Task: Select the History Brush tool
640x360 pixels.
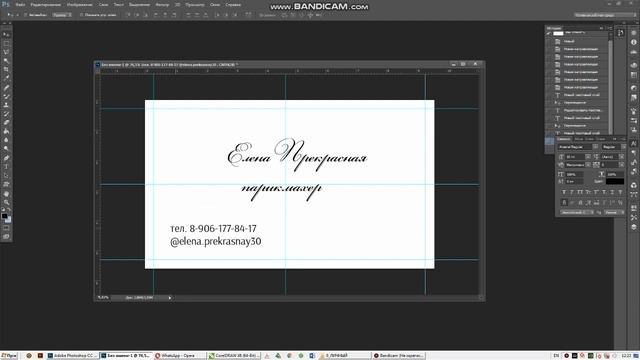Action: pyautogui.click(x=6, y=114)
